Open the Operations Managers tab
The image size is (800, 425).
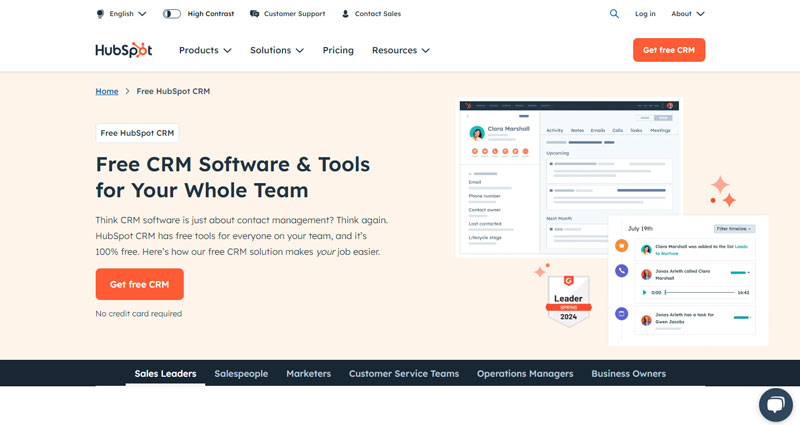tap(525, 373)
